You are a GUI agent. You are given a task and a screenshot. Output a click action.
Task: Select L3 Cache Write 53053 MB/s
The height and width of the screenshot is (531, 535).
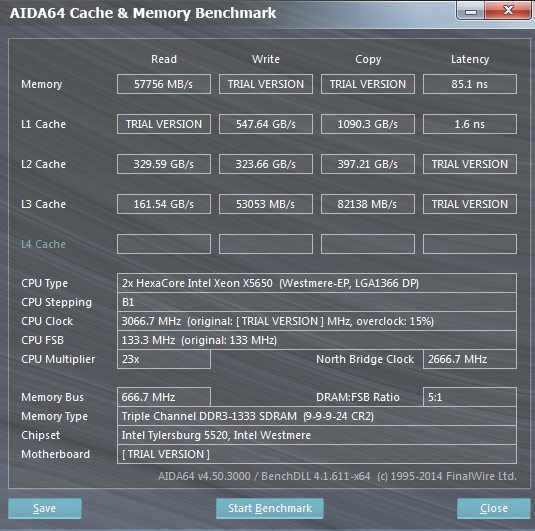point(266,204)
